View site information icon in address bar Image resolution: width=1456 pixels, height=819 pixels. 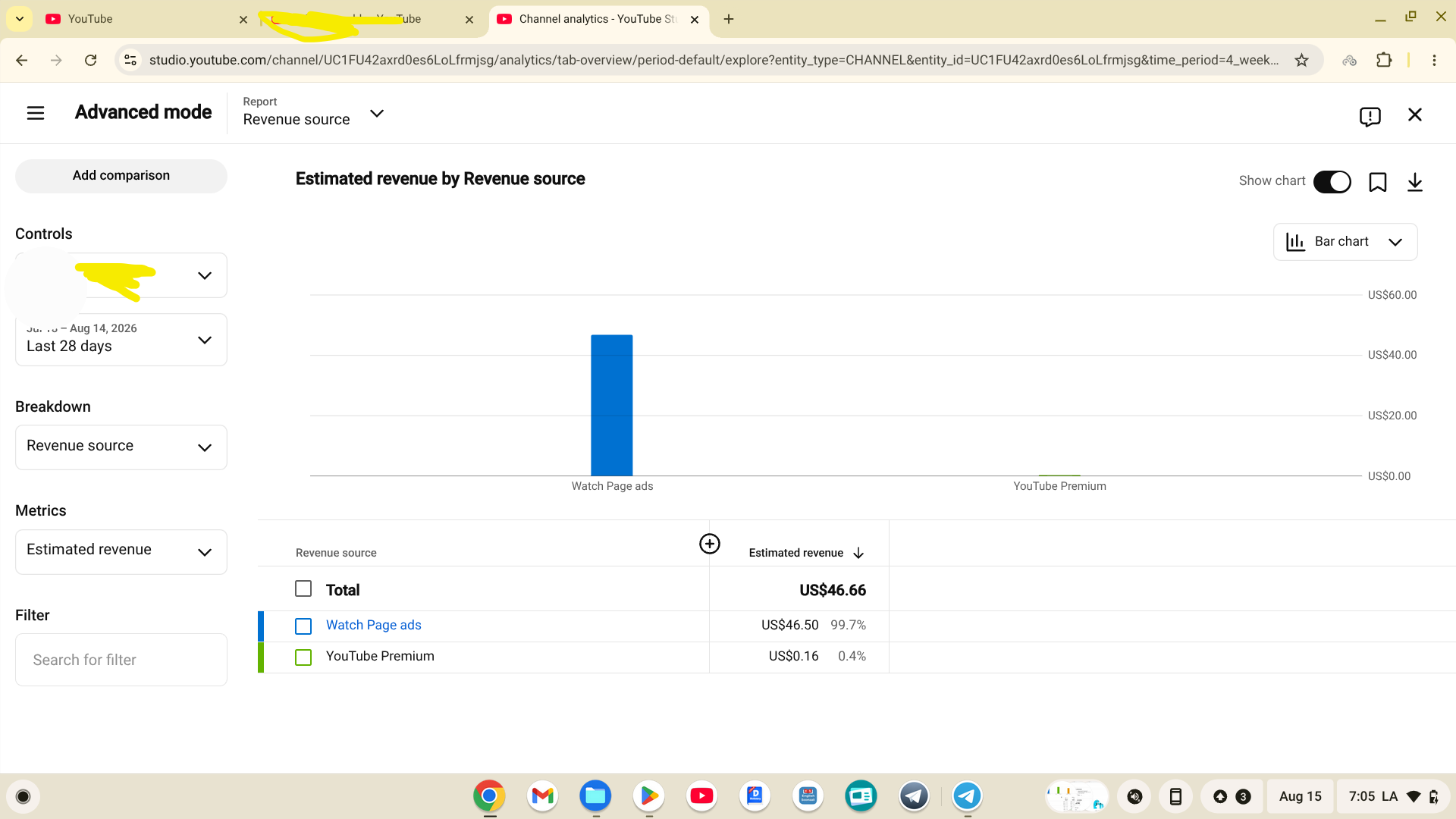point(130,60)
